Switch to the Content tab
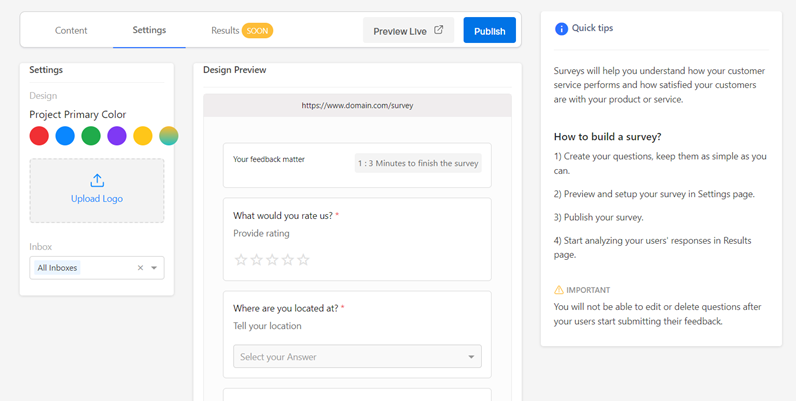This screenshot has width=796, height=401. [71, 30]
